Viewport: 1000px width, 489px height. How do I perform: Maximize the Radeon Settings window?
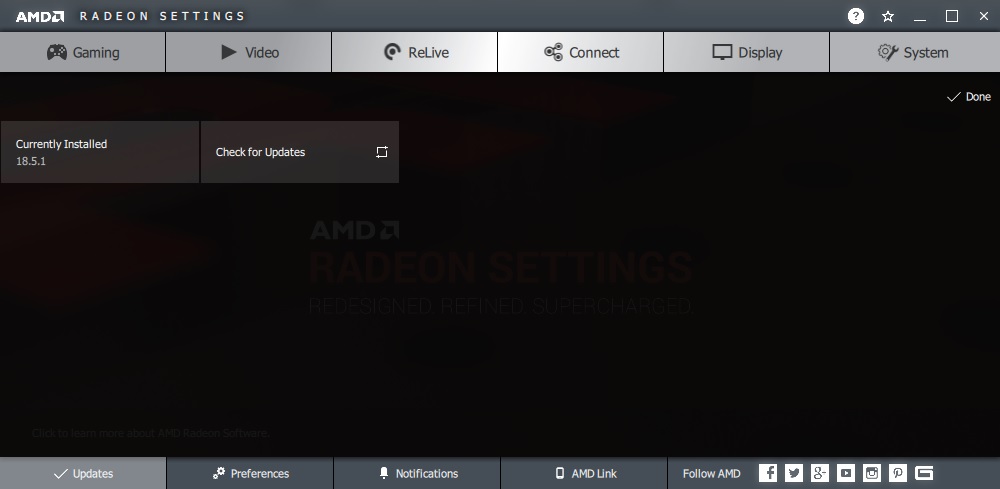[952, 17]
